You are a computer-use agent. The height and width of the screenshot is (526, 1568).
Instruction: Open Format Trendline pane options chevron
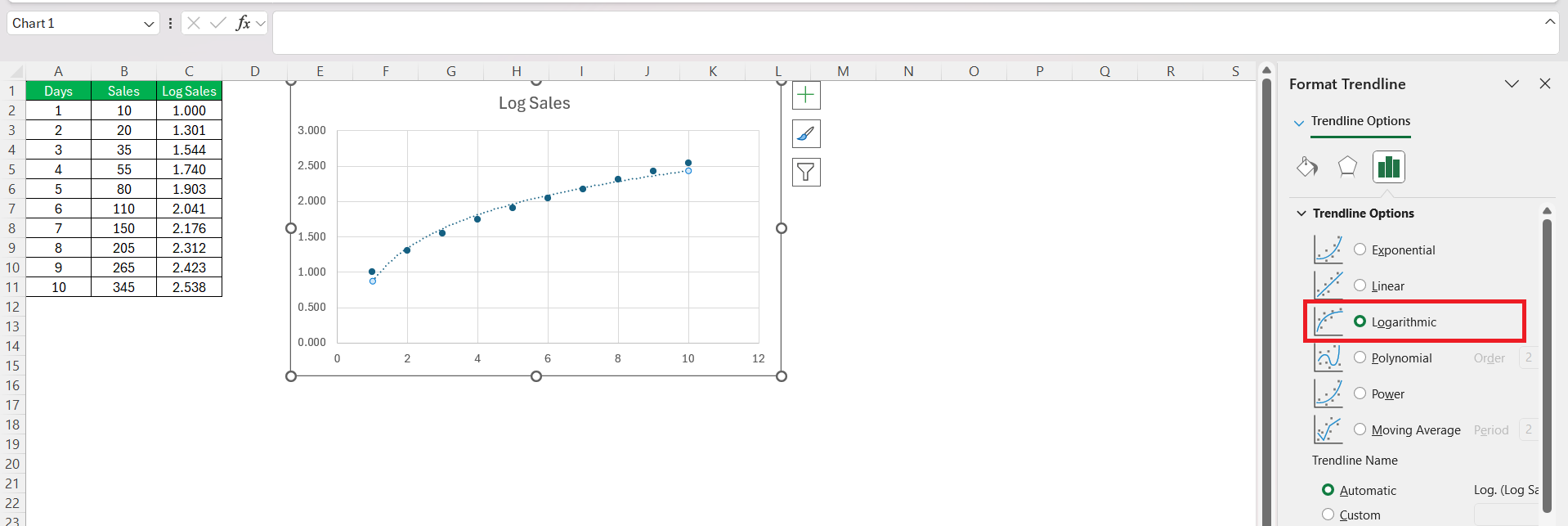click(x=1512, y=83)
